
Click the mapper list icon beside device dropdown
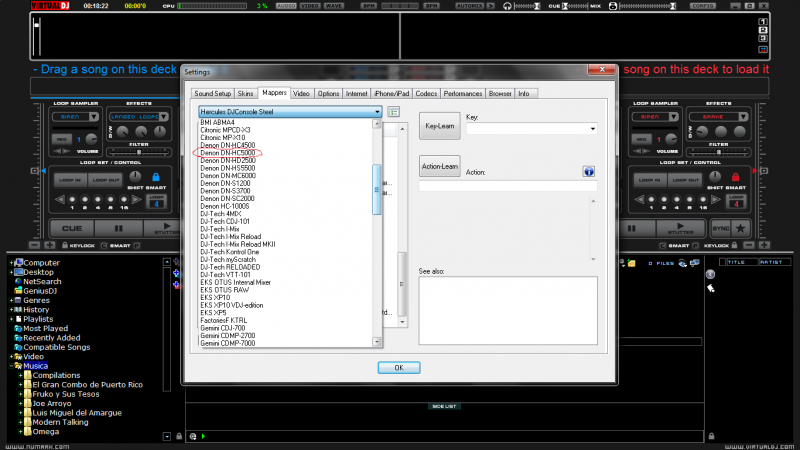click(394, 112)
